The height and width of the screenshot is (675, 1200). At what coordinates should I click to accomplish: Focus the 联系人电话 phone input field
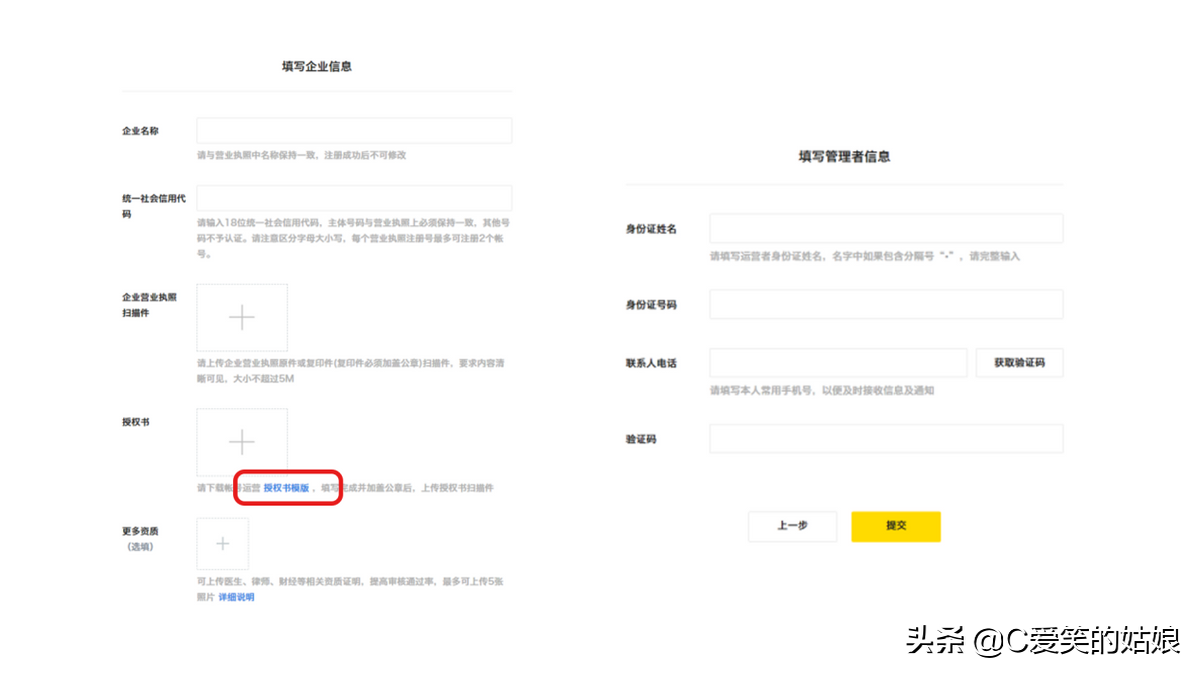[838, 362]
